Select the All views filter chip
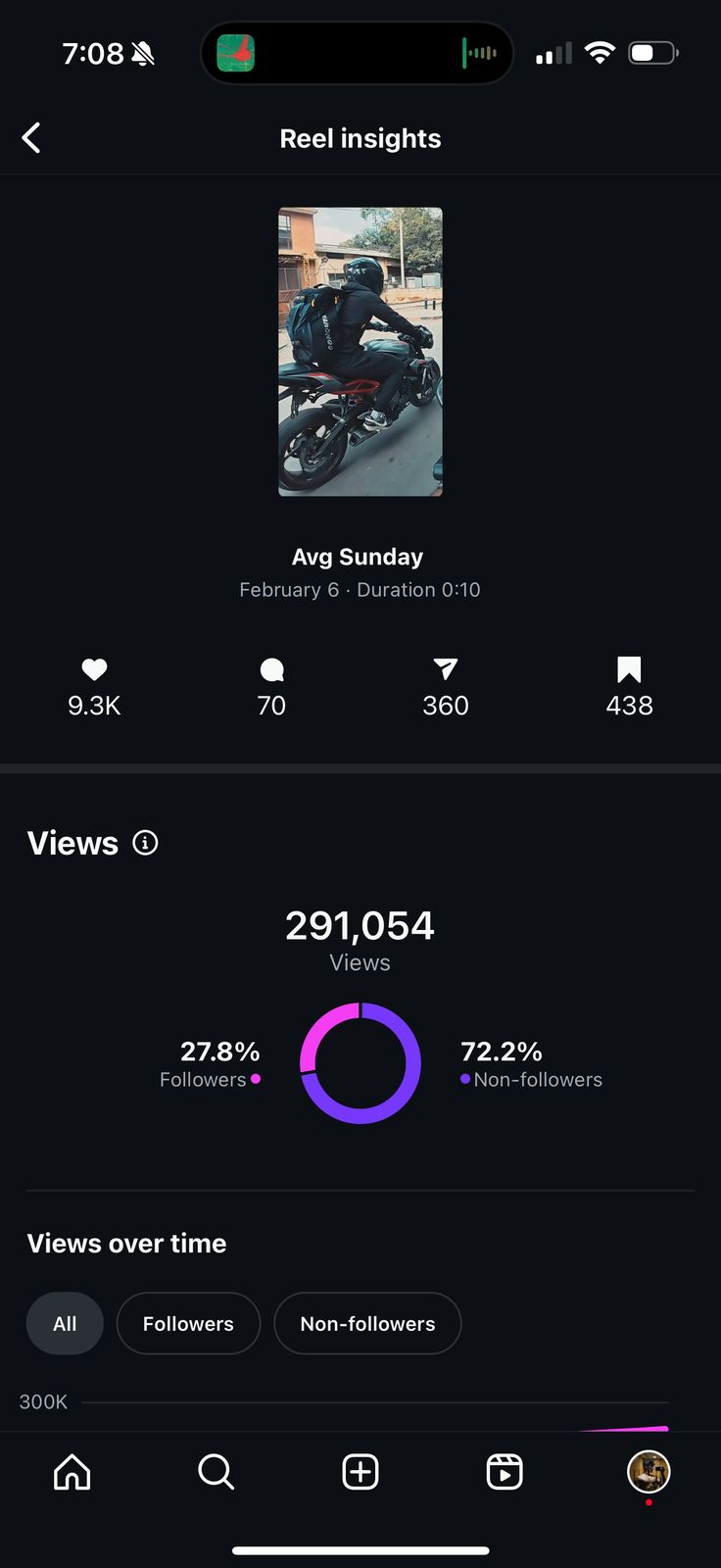Image resolution: width=721 pixels, height=1568 pixels. tap(65, 1323)
